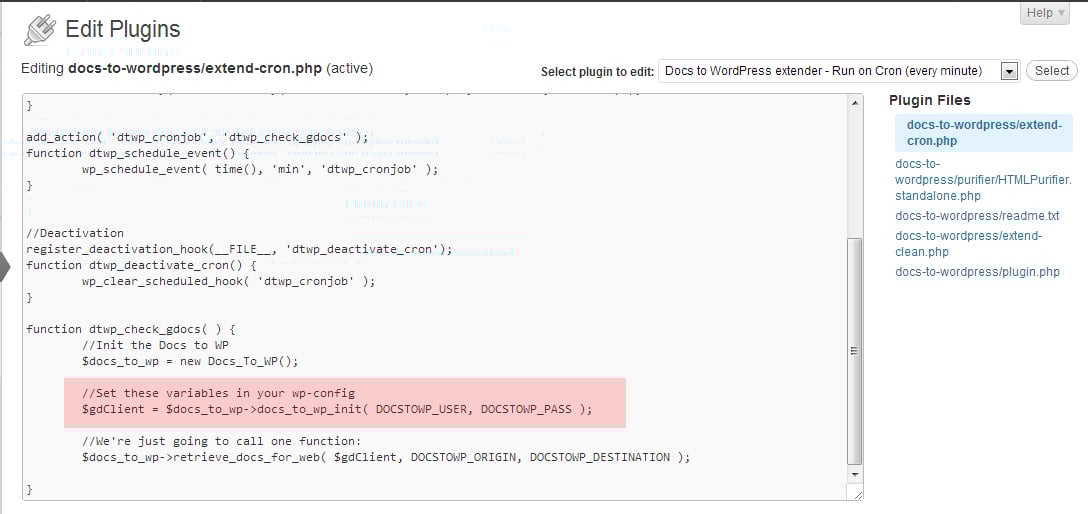1088x514 pixels.
Task: Open docs-to-wordpress/readme.txt file
Action: click(977, 216)
